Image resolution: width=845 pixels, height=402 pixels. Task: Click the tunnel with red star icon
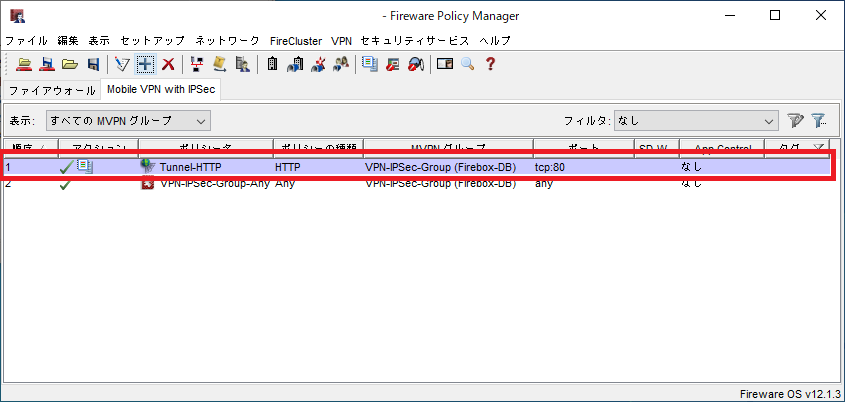click(x=318, y=64)
